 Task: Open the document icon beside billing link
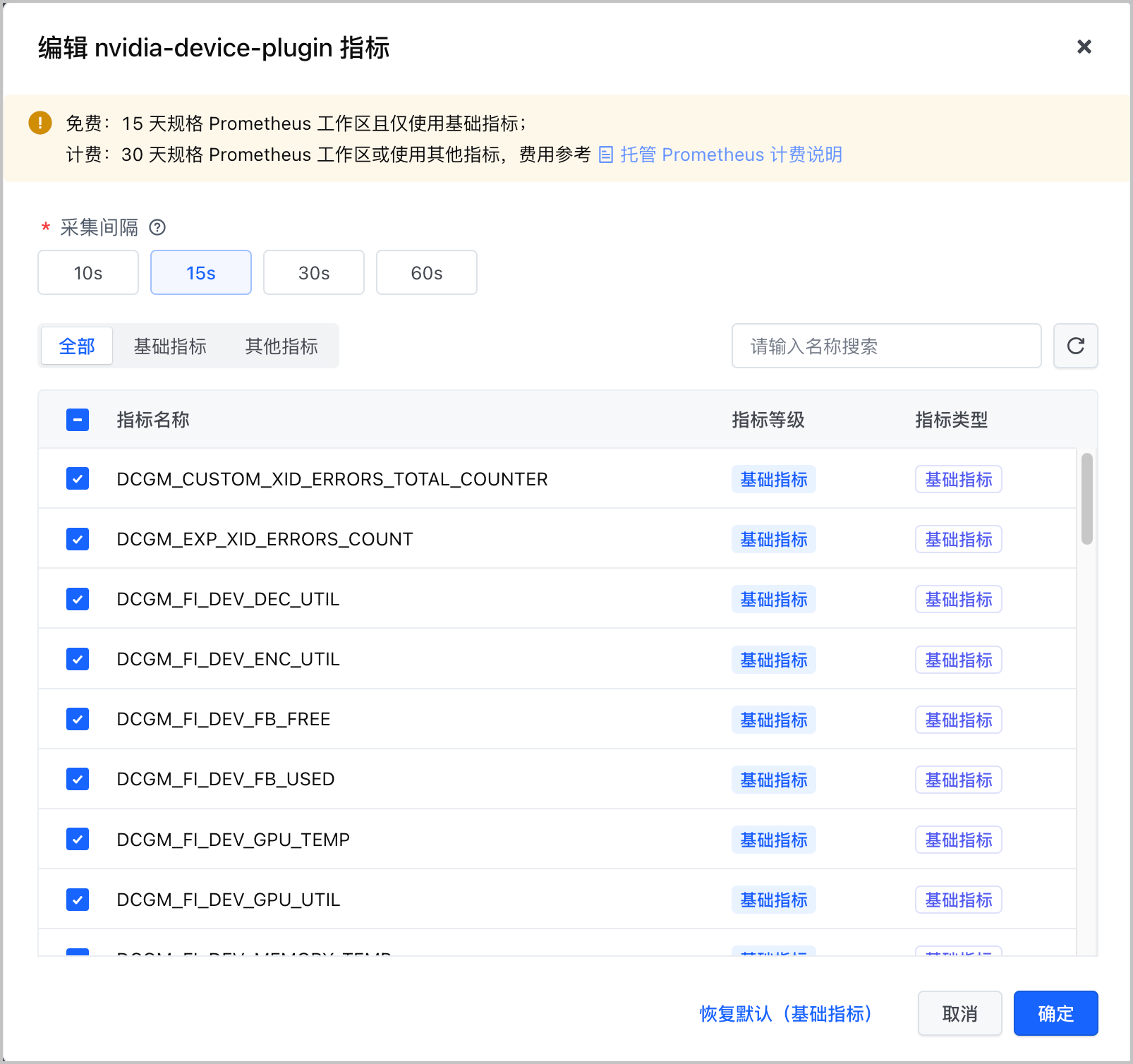pyautogui.click(x=606, y=155)
